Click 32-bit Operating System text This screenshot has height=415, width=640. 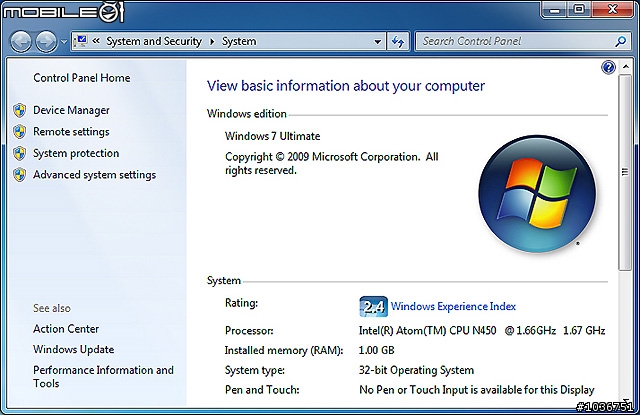click(x=416, y=371)
